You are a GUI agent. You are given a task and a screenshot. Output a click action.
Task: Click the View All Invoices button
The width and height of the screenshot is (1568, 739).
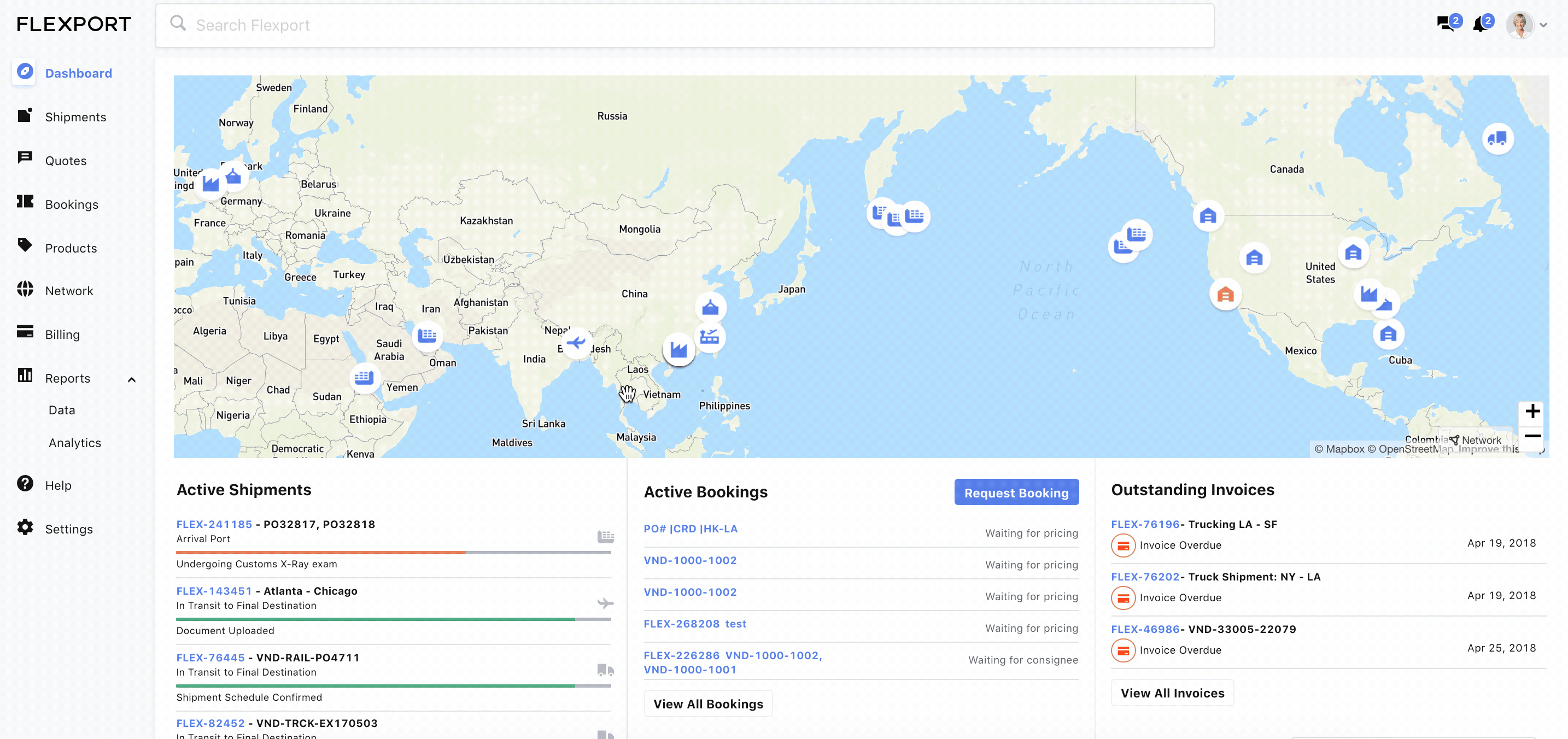(1172, 693)
